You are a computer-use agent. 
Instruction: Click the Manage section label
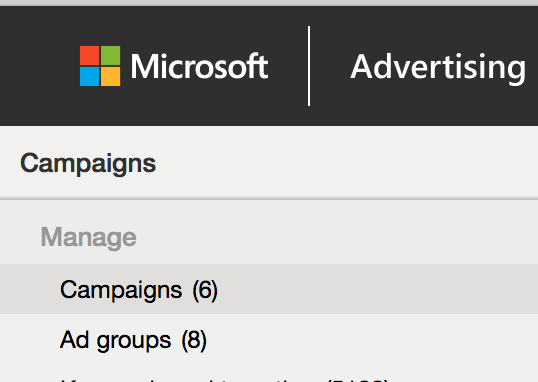(89, 237)
